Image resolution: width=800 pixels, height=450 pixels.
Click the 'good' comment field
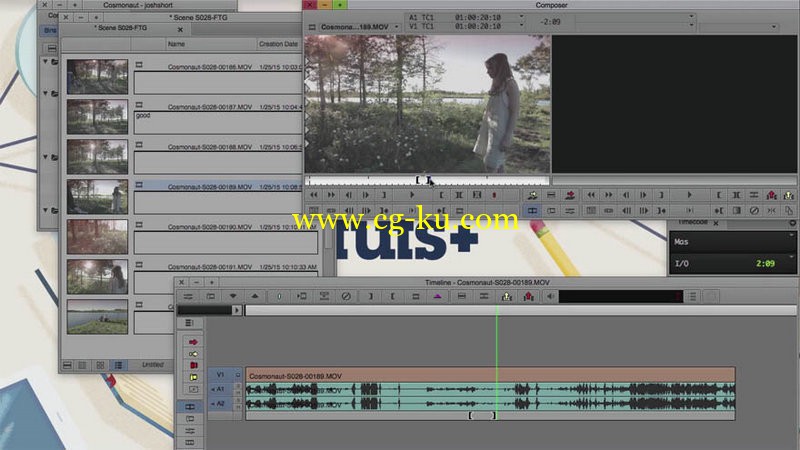(218, 122)
